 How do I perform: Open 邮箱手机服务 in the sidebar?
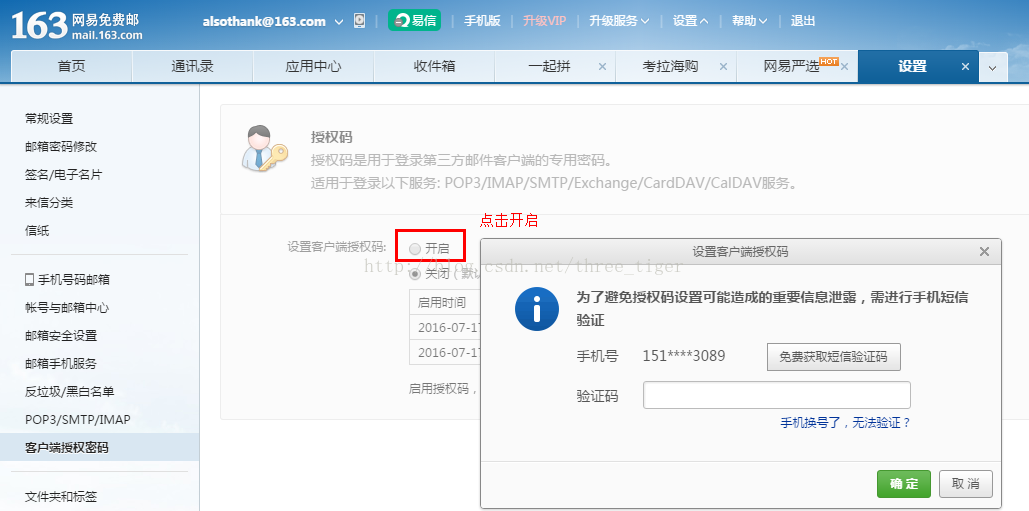click(x=61, y=364)
